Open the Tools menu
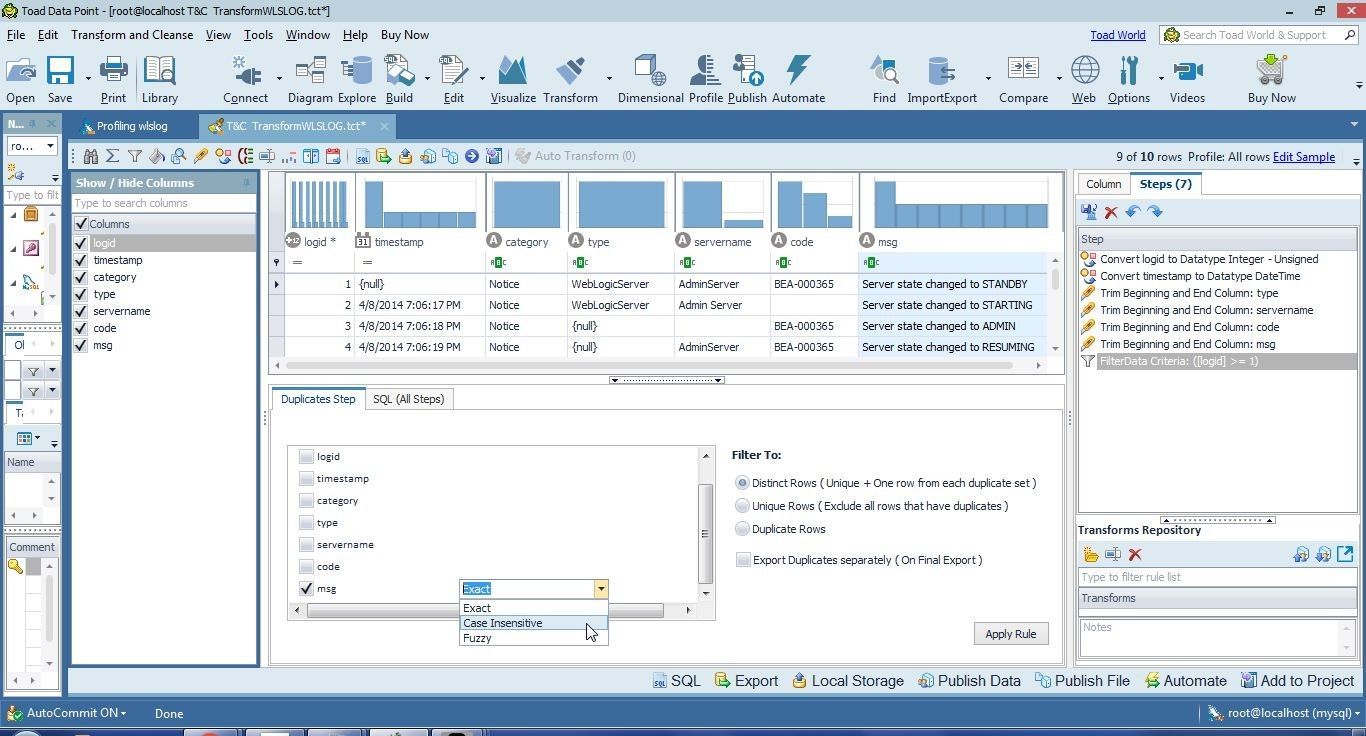The height and width of the screenshot is (736, 1366). (x=258, y=35)
